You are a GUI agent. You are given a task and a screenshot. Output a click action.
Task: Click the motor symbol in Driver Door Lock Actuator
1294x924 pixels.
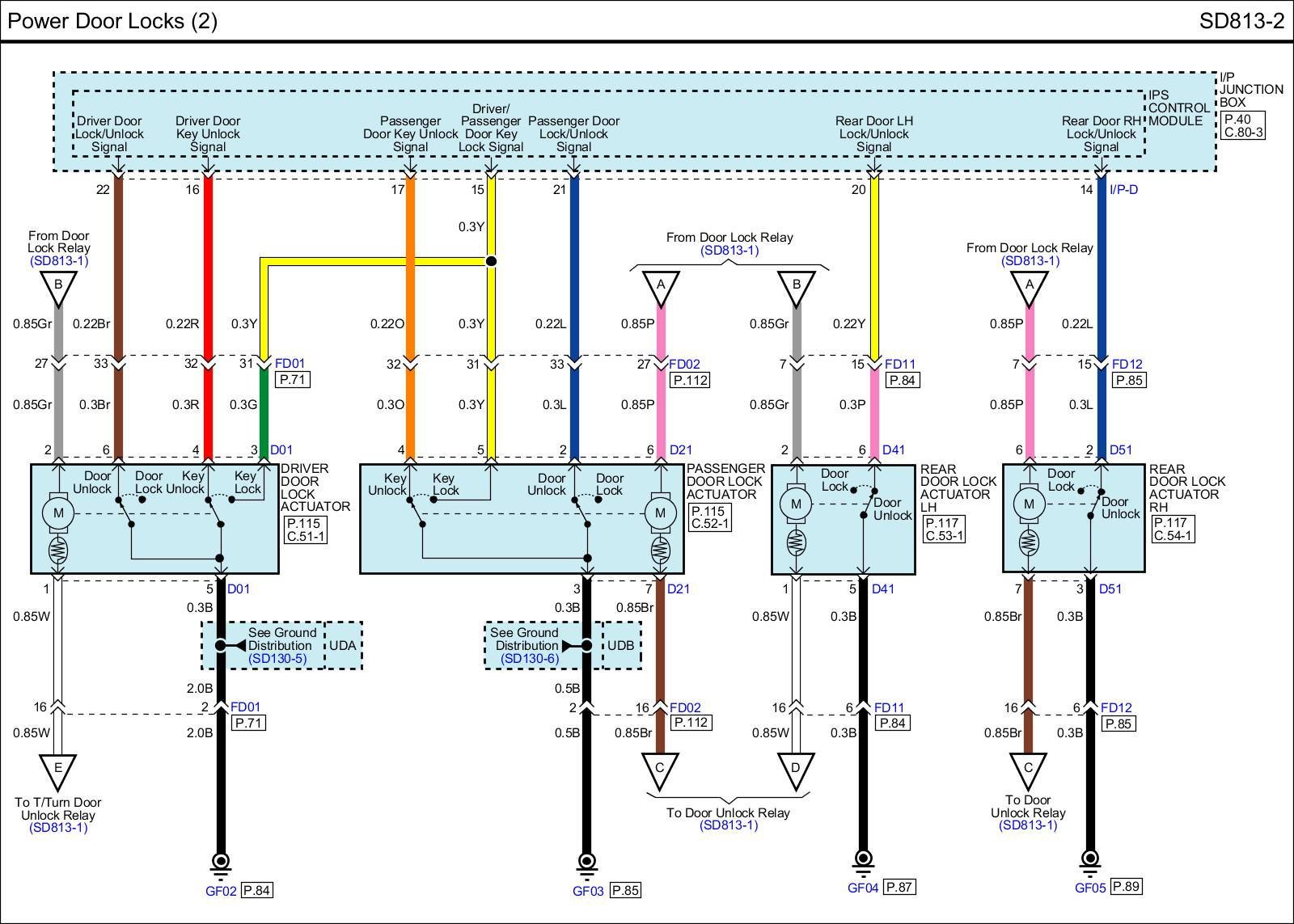[x=58, y=513]
